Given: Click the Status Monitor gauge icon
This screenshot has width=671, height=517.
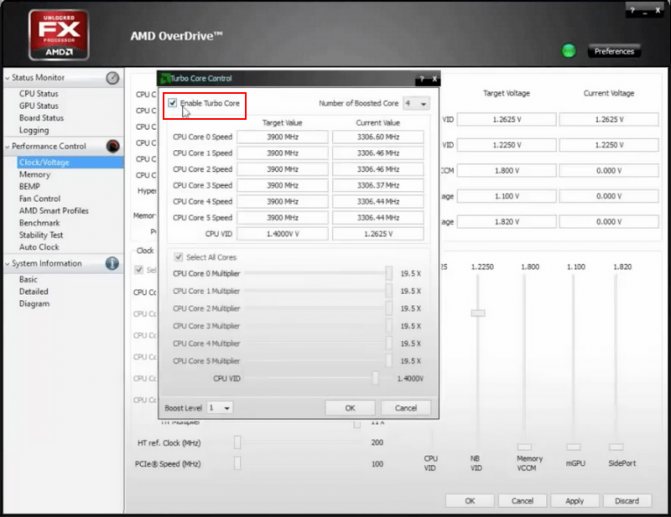Looking at the screenshot, I should (113, 78).
